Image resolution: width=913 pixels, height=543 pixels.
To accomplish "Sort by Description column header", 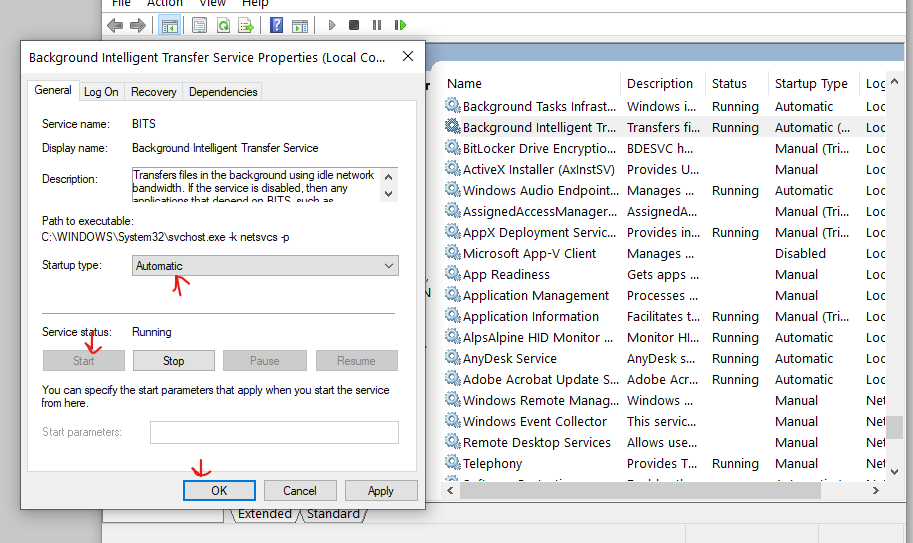I will coord(663,84).
